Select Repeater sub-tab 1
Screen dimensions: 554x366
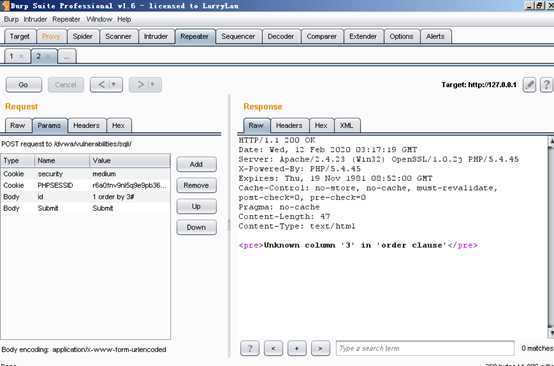point(12,57)
